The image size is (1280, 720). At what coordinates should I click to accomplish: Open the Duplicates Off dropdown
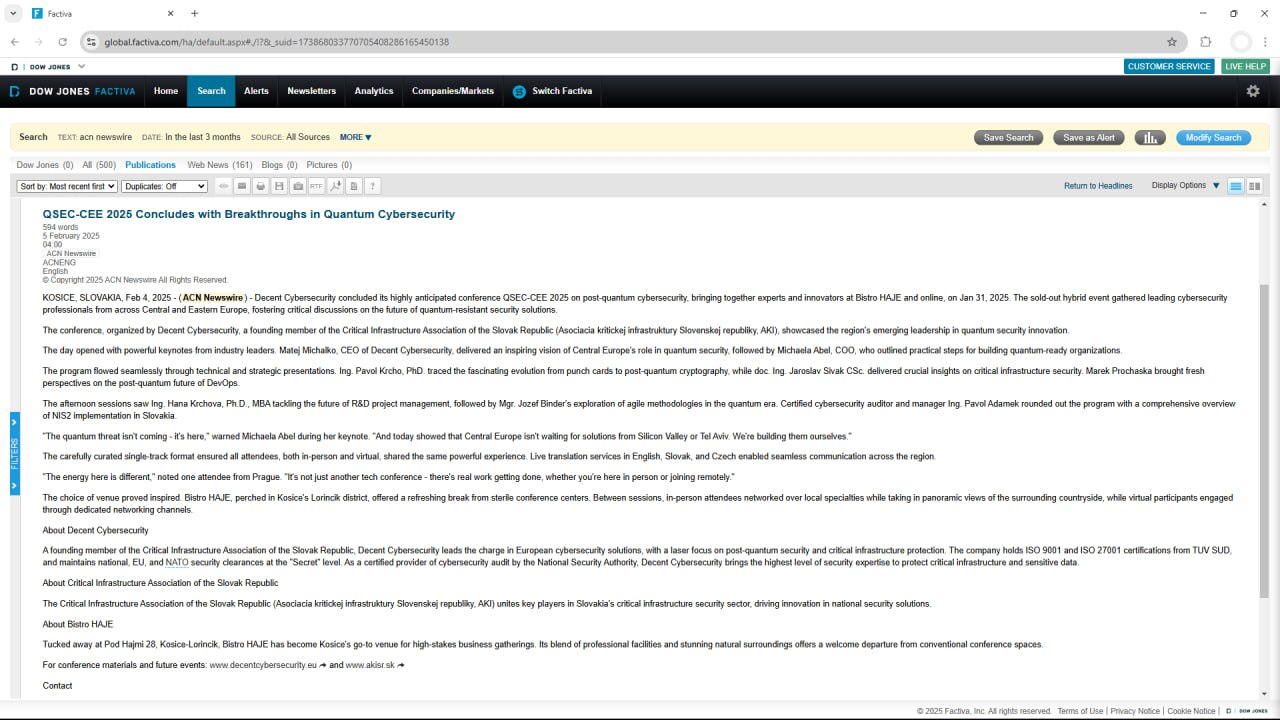(x=164, y=186)
